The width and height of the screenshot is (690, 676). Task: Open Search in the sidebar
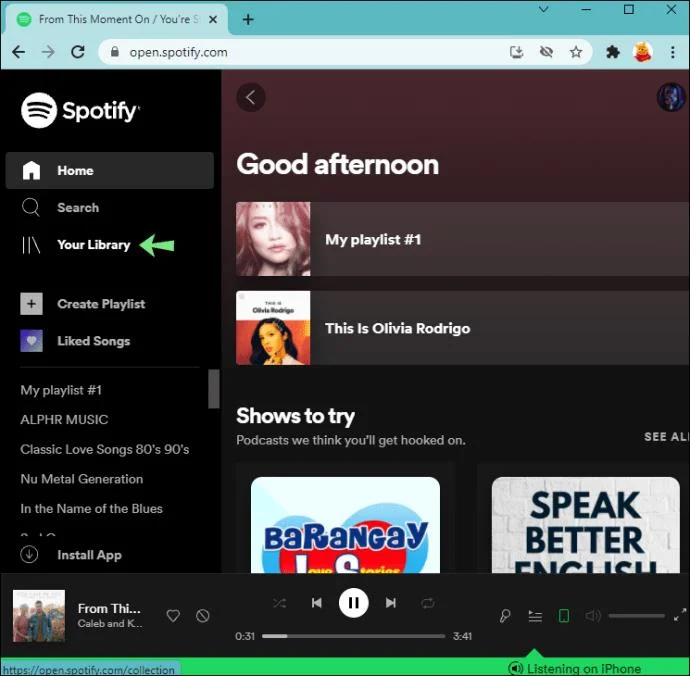(60, 207)
